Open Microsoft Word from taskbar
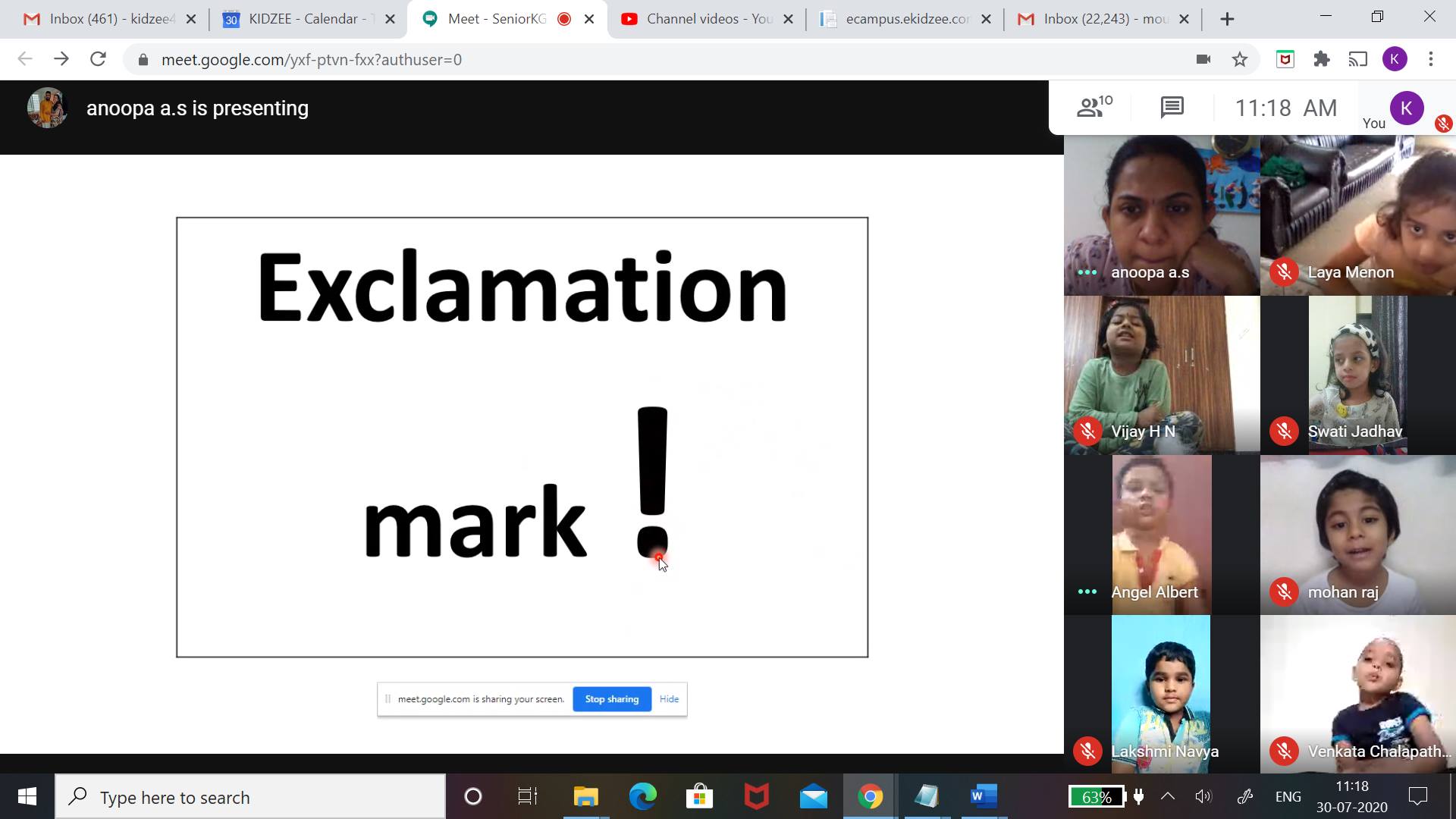The width and height of the screenshot is (1456, 819). [983, 796]
